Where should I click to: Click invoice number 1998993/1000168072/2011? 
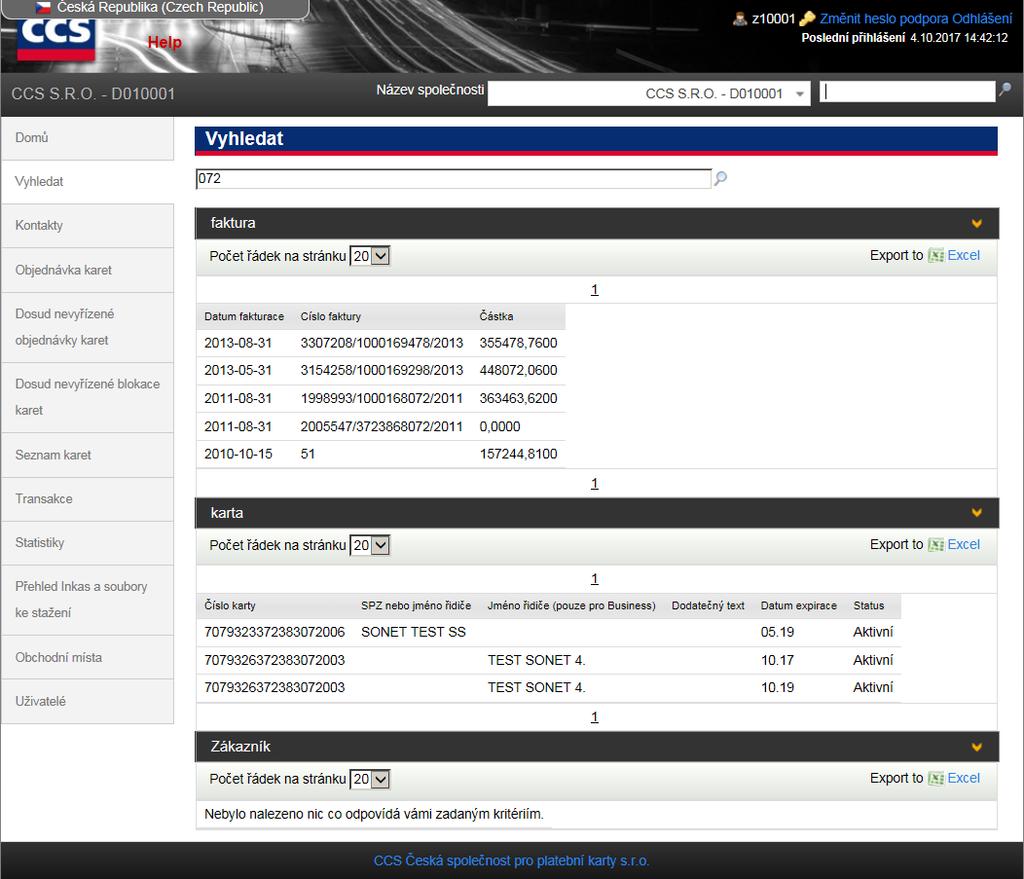point(381,399)
